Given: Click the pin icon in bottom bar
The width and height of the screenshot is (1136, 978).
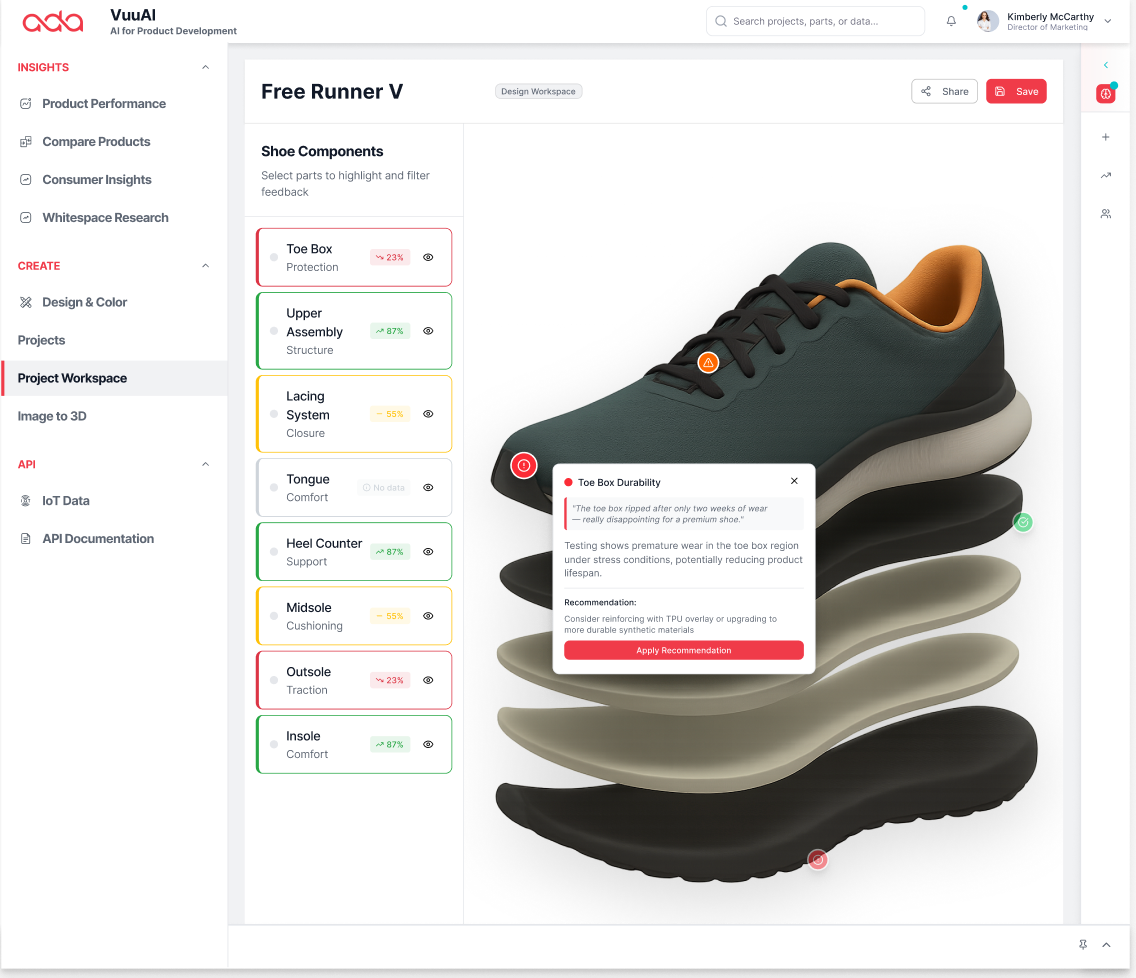Looking at the screenshot, I should tap(1083, 945).
